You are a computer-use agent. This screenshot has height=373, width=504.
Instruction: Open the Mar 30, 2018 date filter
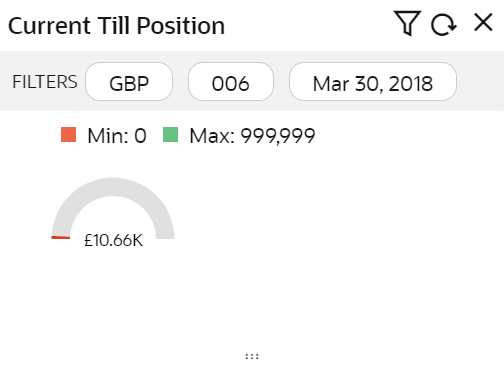click(x=373, y=82)
